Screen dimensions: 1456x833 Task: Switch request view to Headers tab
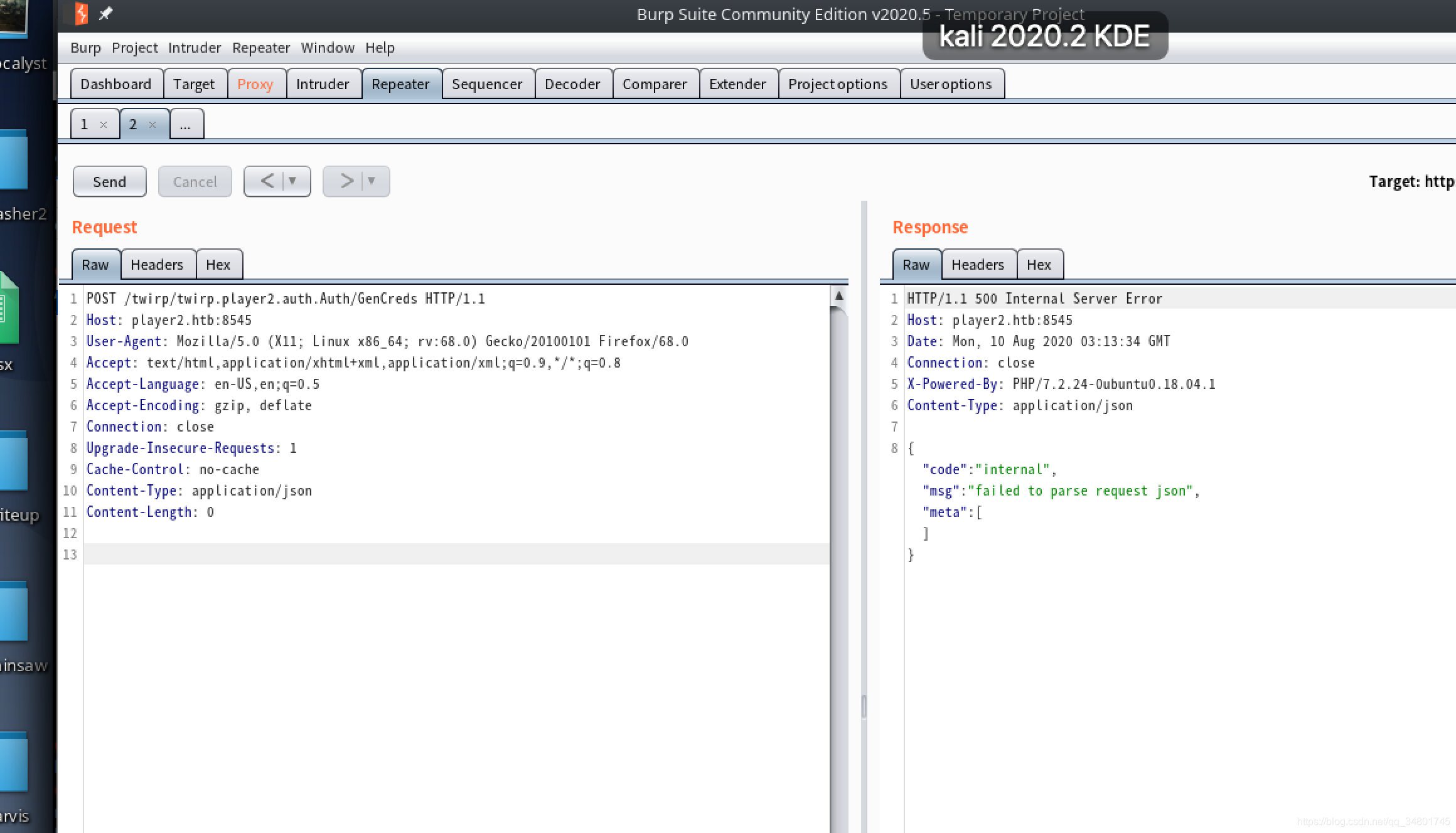point(157,265)
